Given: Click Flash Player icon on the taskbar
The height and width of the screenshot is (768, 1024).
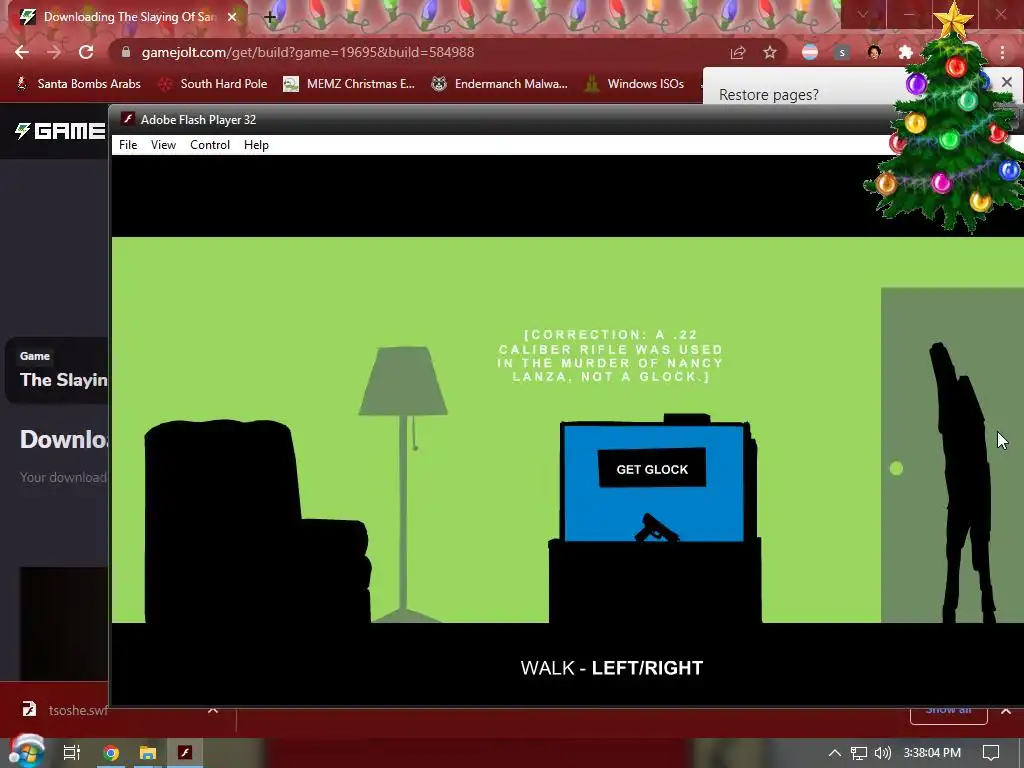Looking at the screenshot, I should coord(185,753).
